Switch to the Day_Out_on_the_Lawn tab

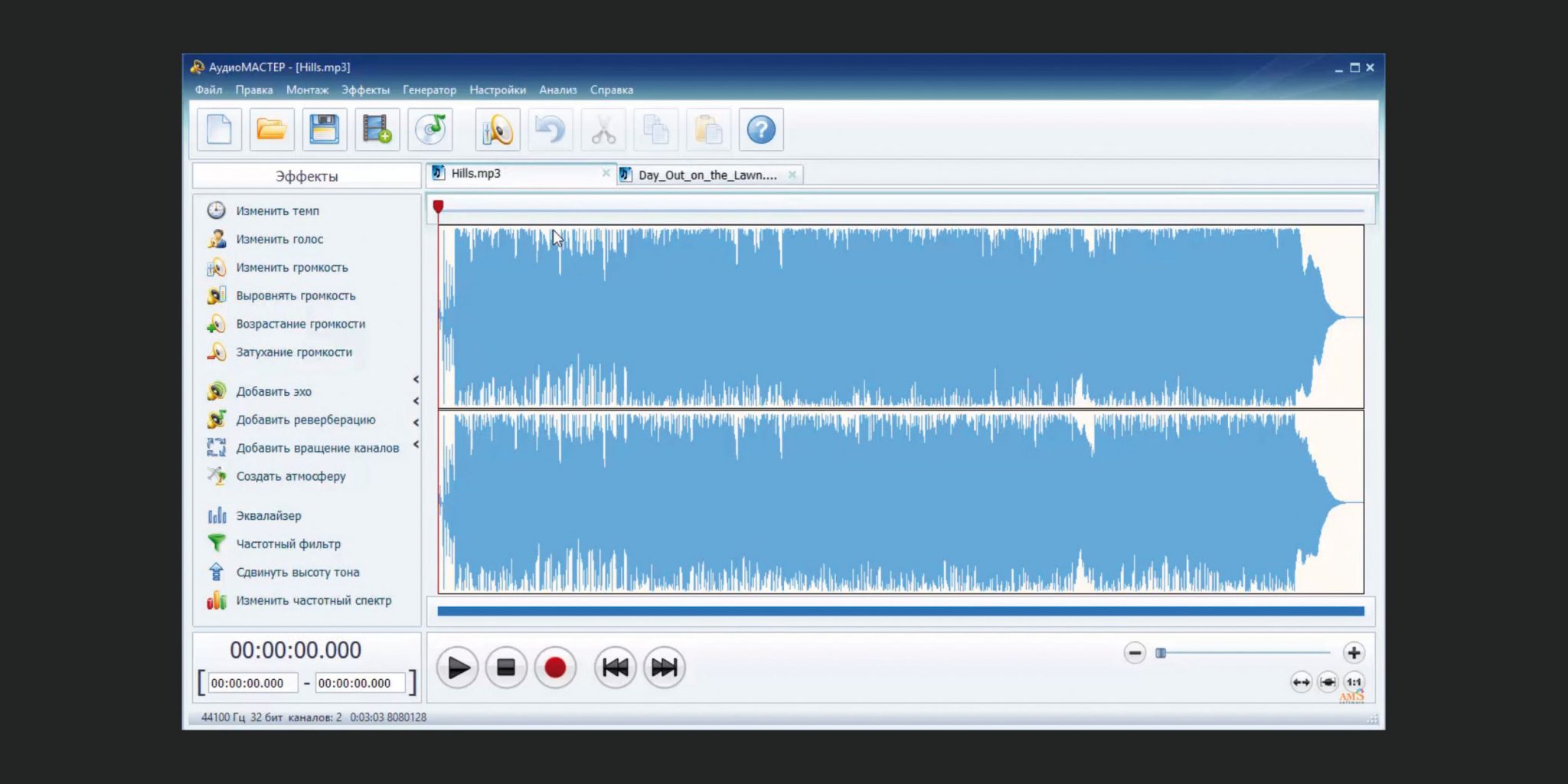(x=708, y=175)
